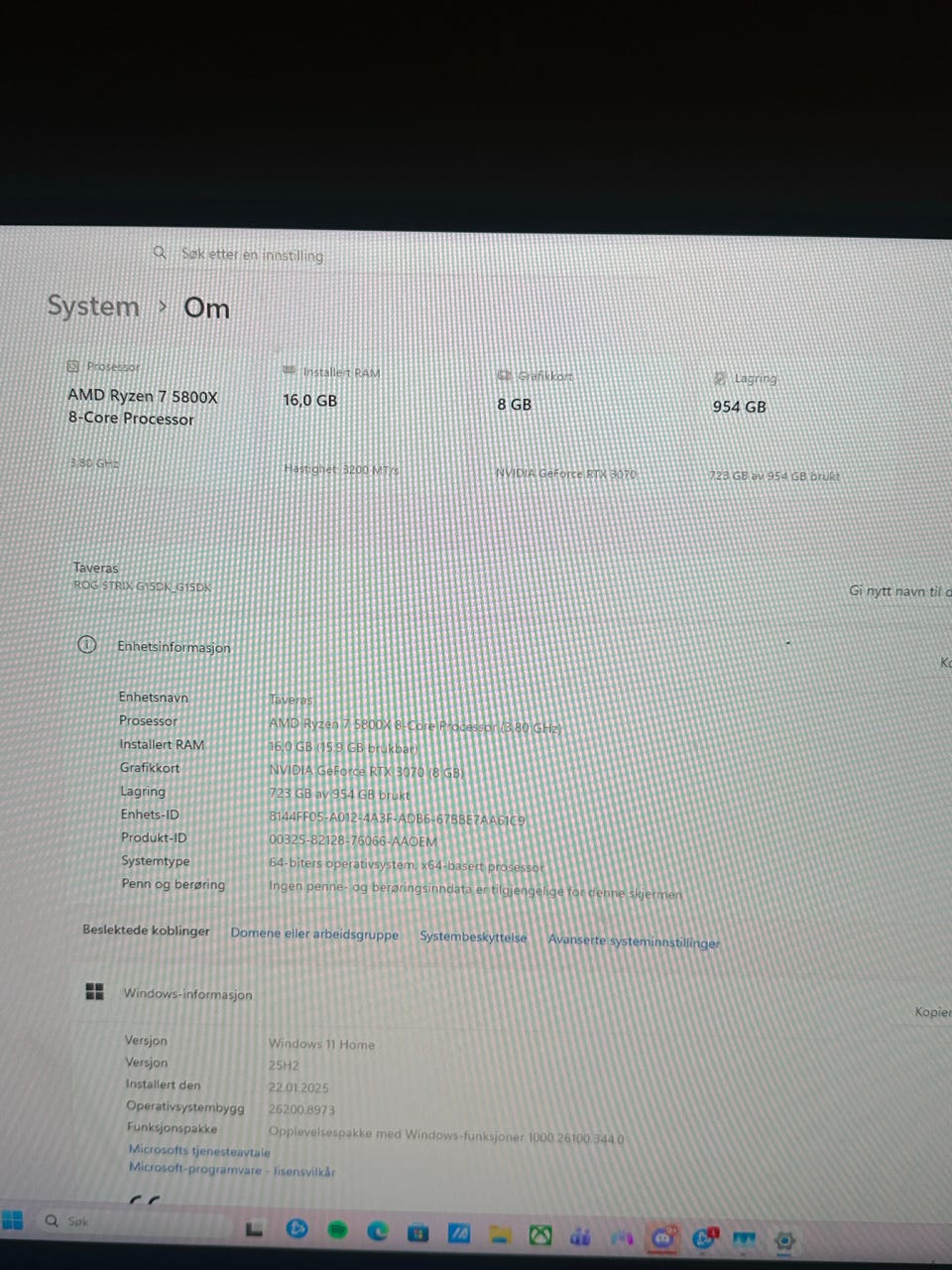Open 'Domene eller arbeidsgruppe' link
This screenshot has height=1270, width=952.
point(314,934)
